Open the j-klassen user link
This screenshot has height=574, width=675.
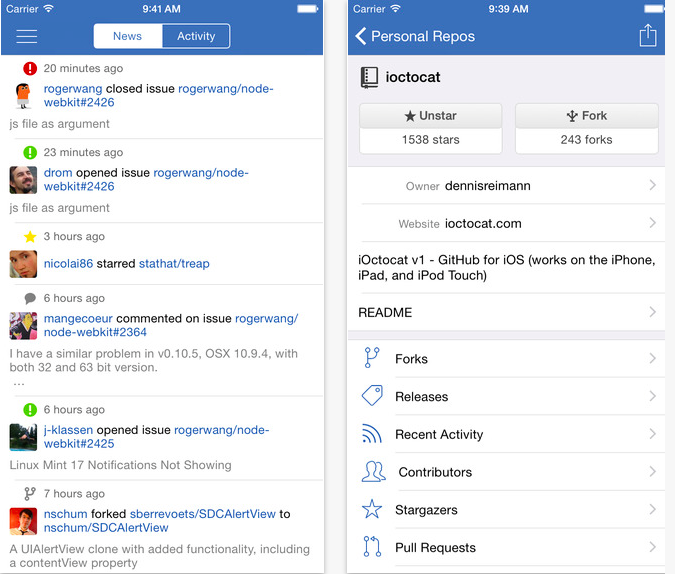[x=68, y=430]
